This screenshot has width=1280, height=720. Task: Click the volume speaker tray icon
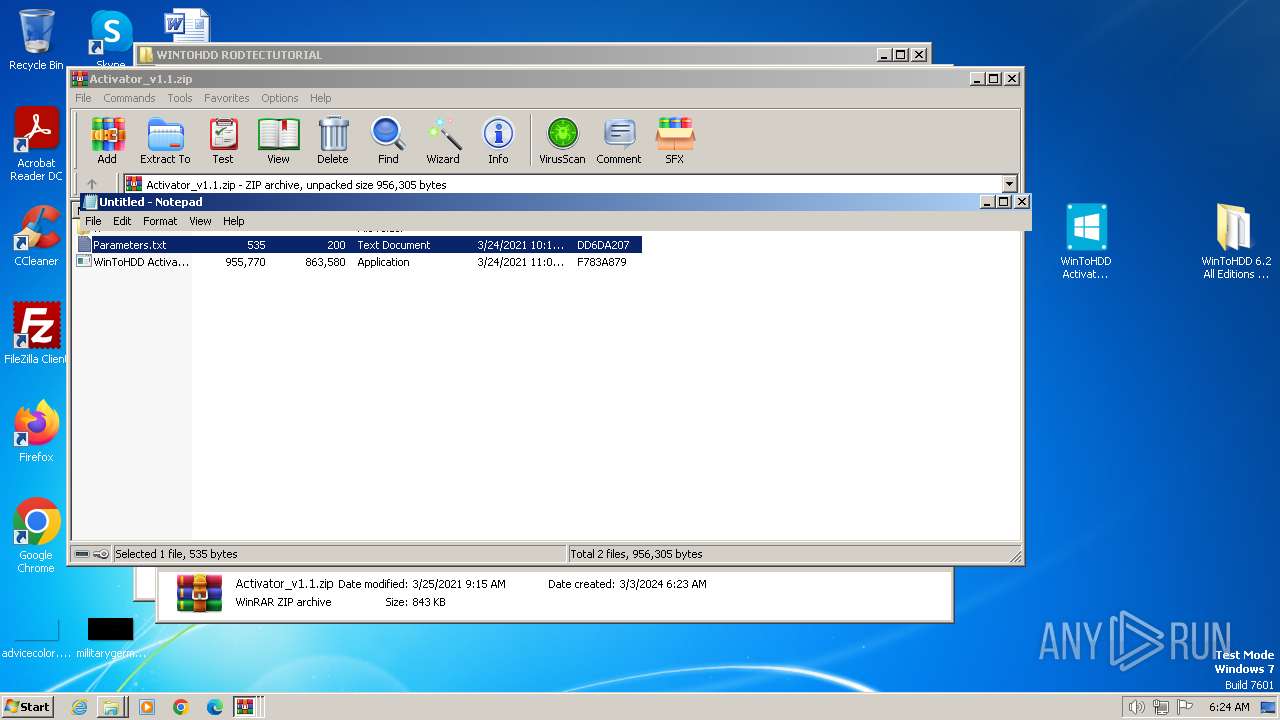[x=1136, y=707]
